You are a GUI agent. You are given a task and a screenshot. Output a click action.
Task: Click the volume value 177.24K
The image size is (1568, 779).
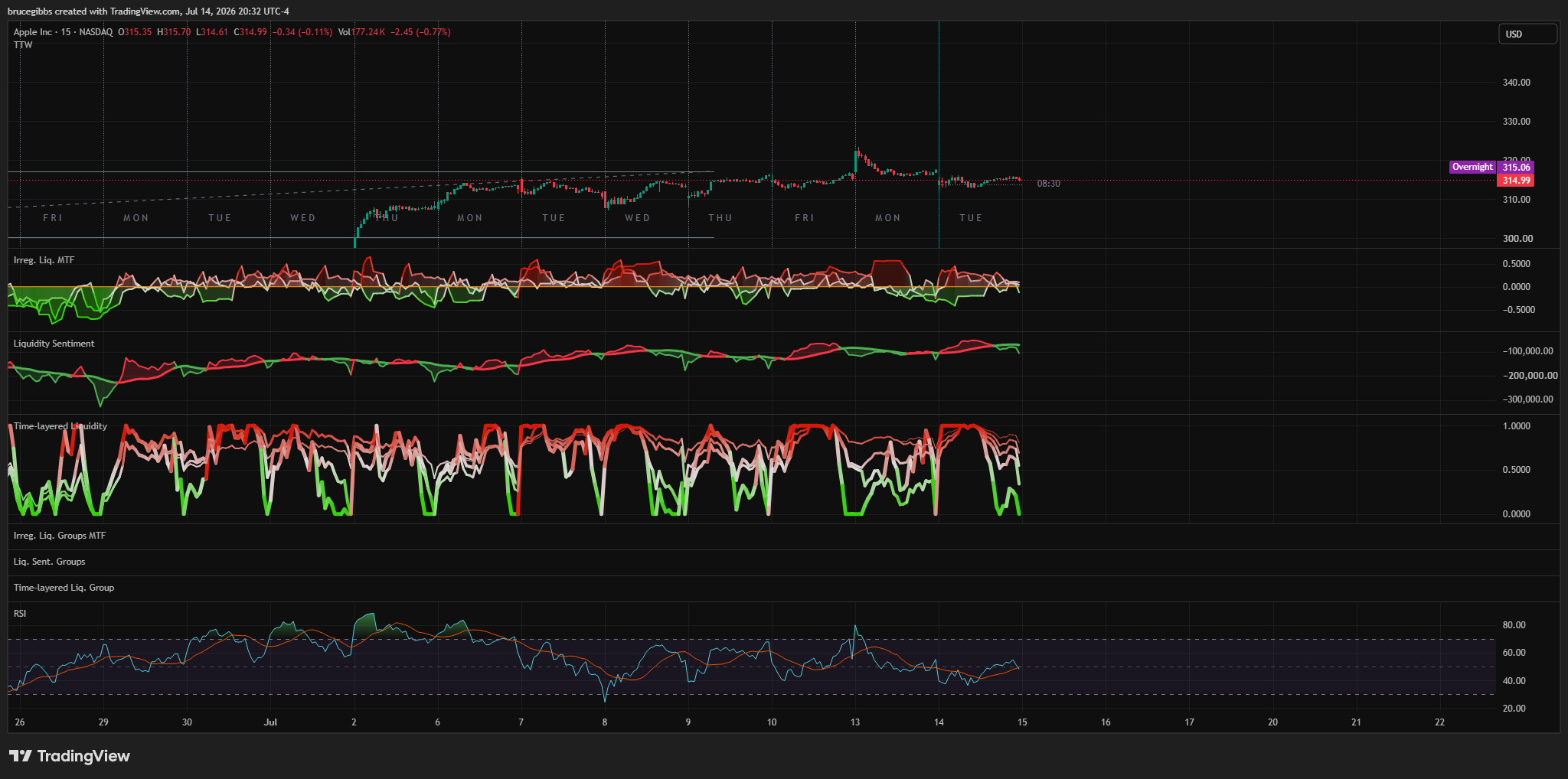[x=368, y=32]
